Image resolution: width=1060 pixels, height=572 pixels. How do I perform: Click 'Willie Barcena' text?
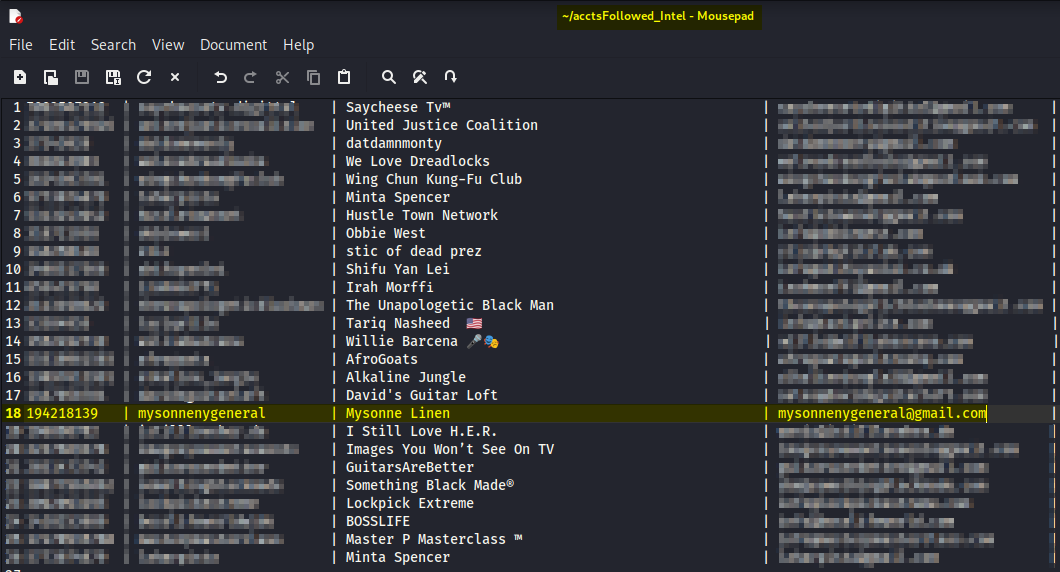[x=402, y=341]
